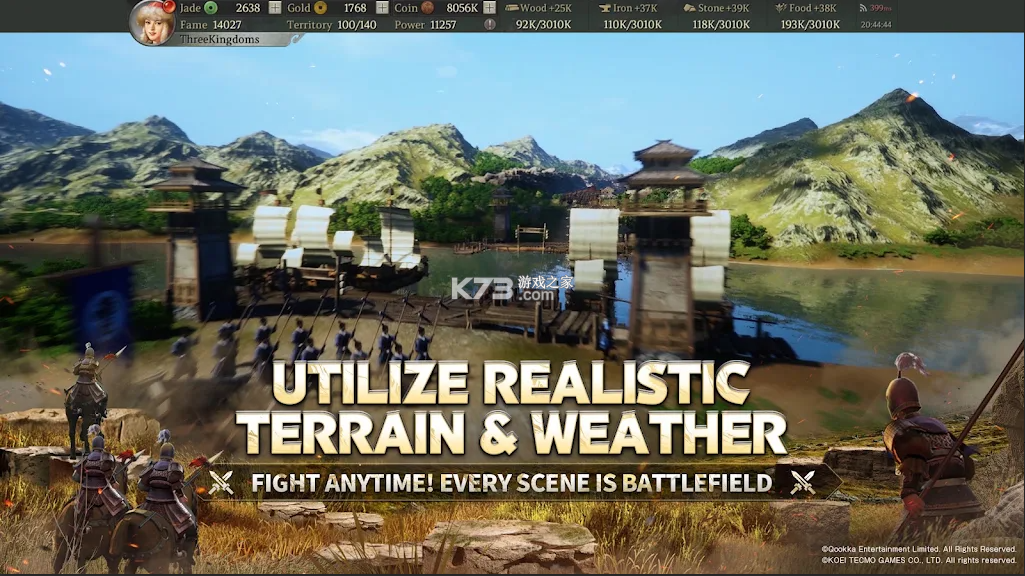Click the Fight Anytime battlefield banner
Image resolution: width=1025 pixels, height=576 pixels.
point(512,483)
